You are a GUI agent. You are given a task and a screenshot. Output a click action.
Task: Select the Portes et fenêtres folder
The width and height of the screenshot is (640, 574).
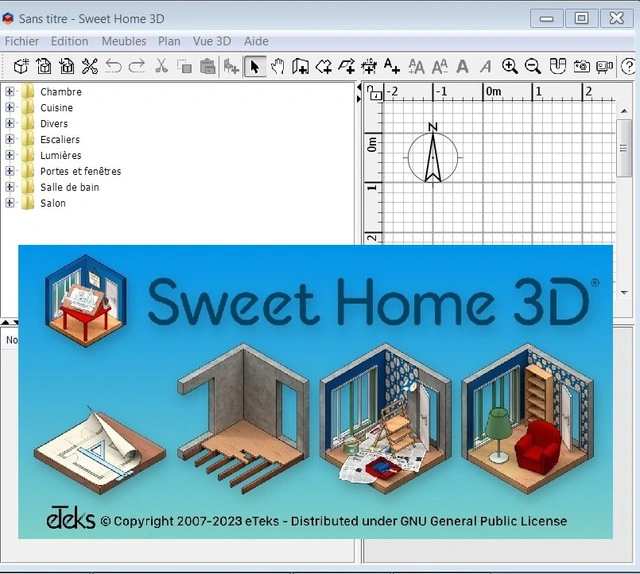point(80,171)
